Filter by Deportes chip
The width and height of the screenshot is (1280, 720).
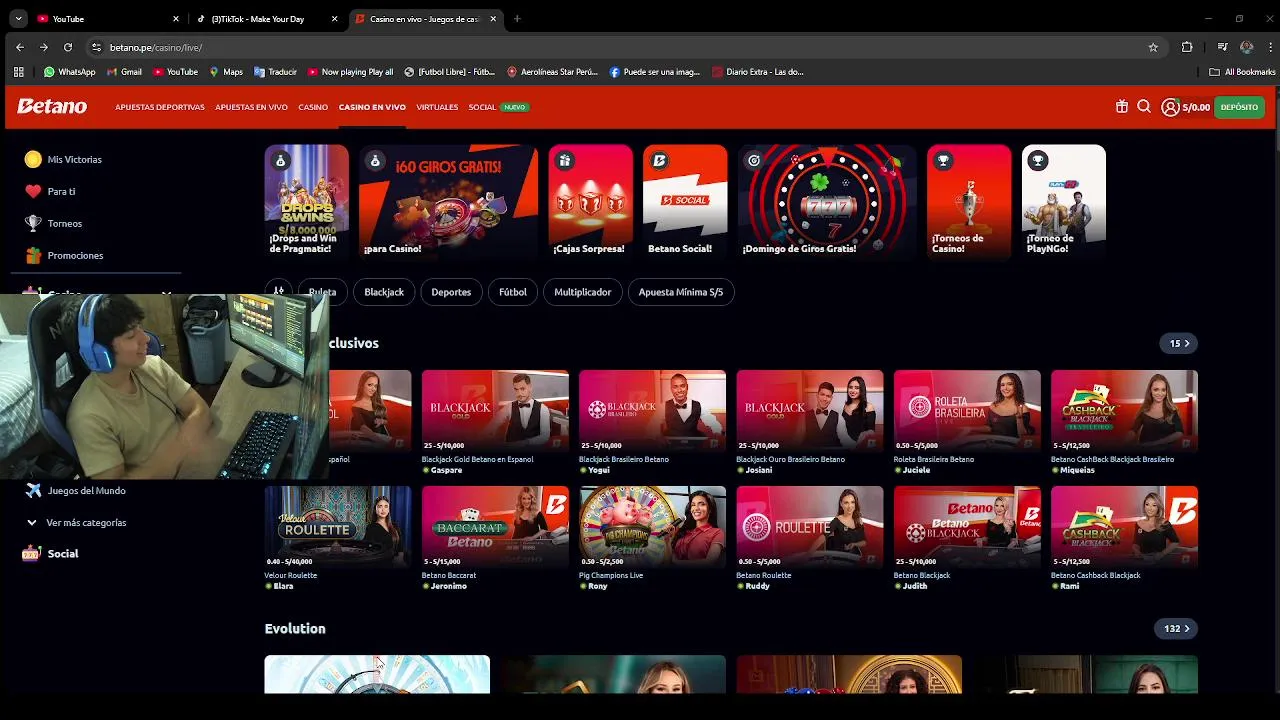[451, 292]
